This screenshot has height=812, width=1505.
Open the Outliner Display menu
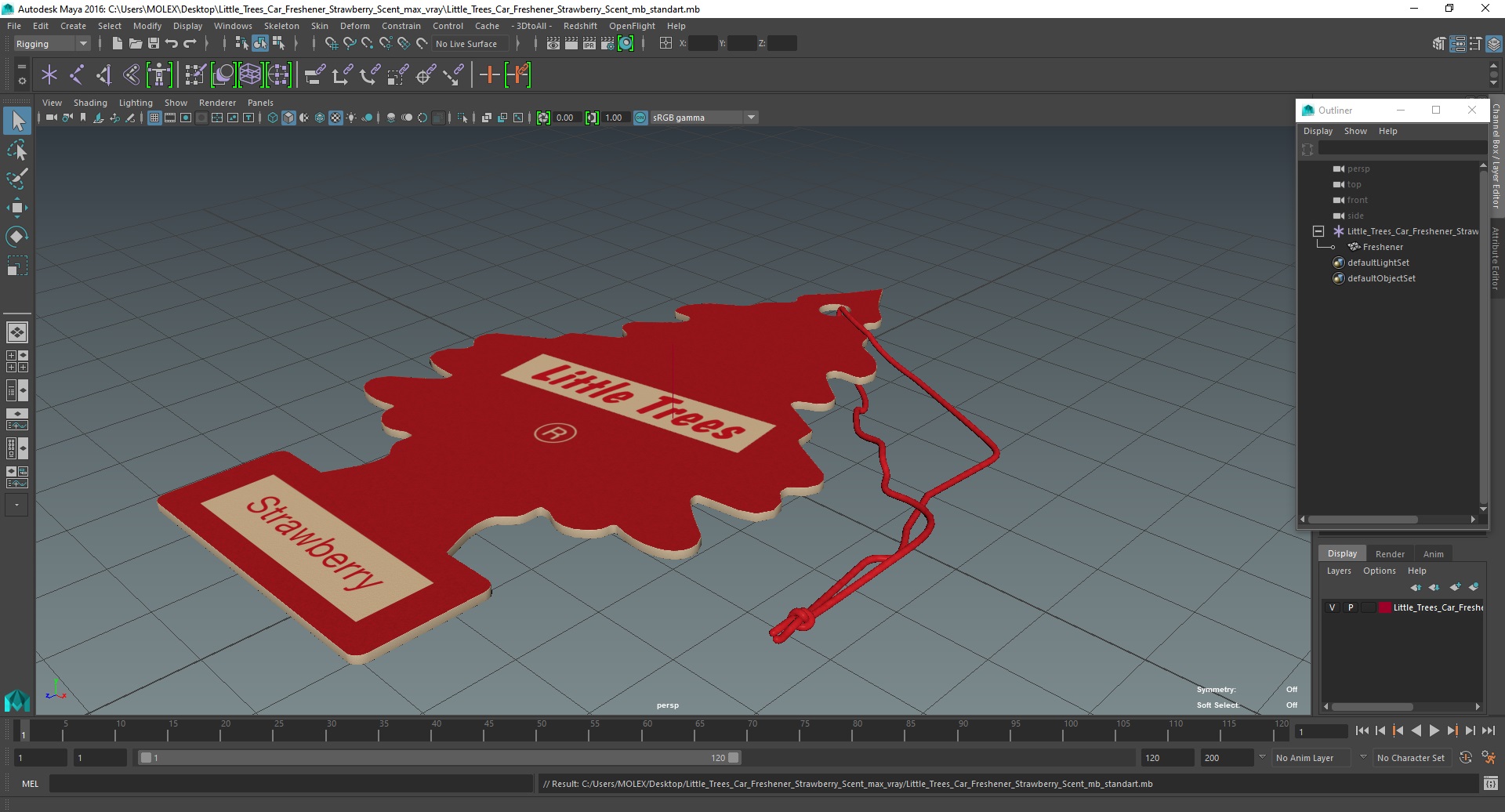click(1318, 131)
